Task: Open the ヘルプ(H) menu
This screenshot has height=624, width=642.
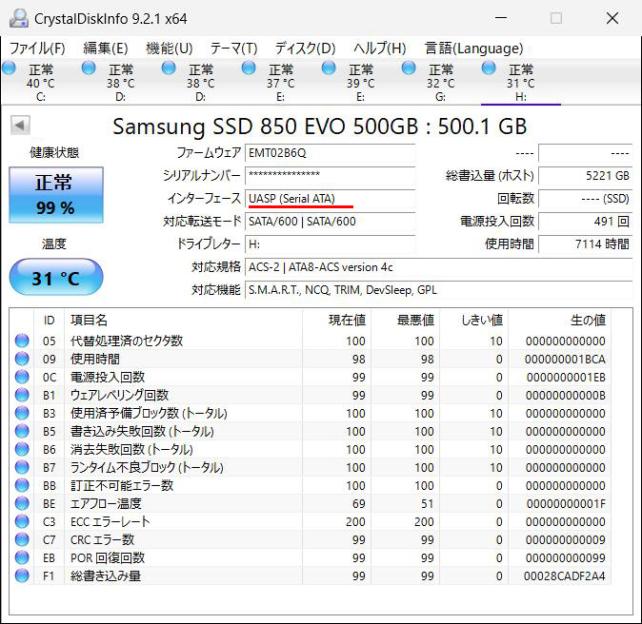Action: 380,48
